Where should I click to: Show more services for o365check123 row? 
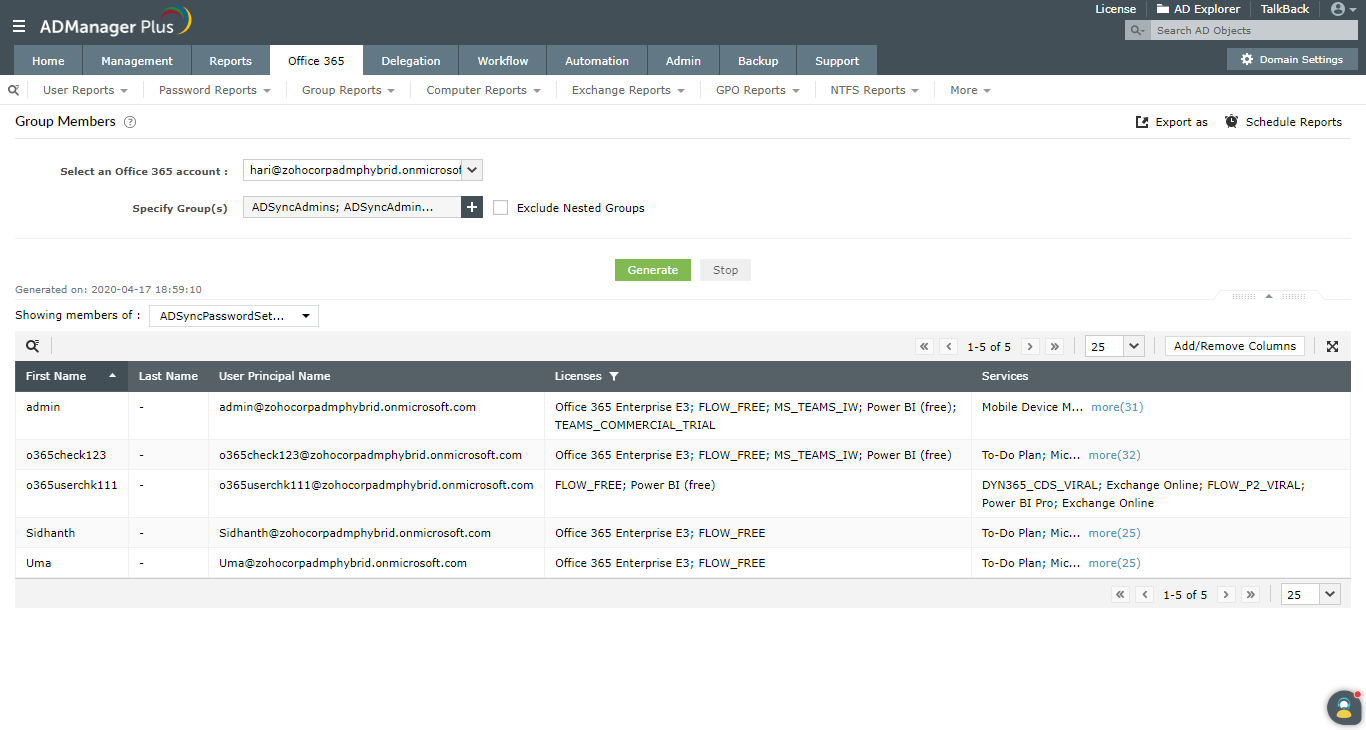(x=1114, y=455)
